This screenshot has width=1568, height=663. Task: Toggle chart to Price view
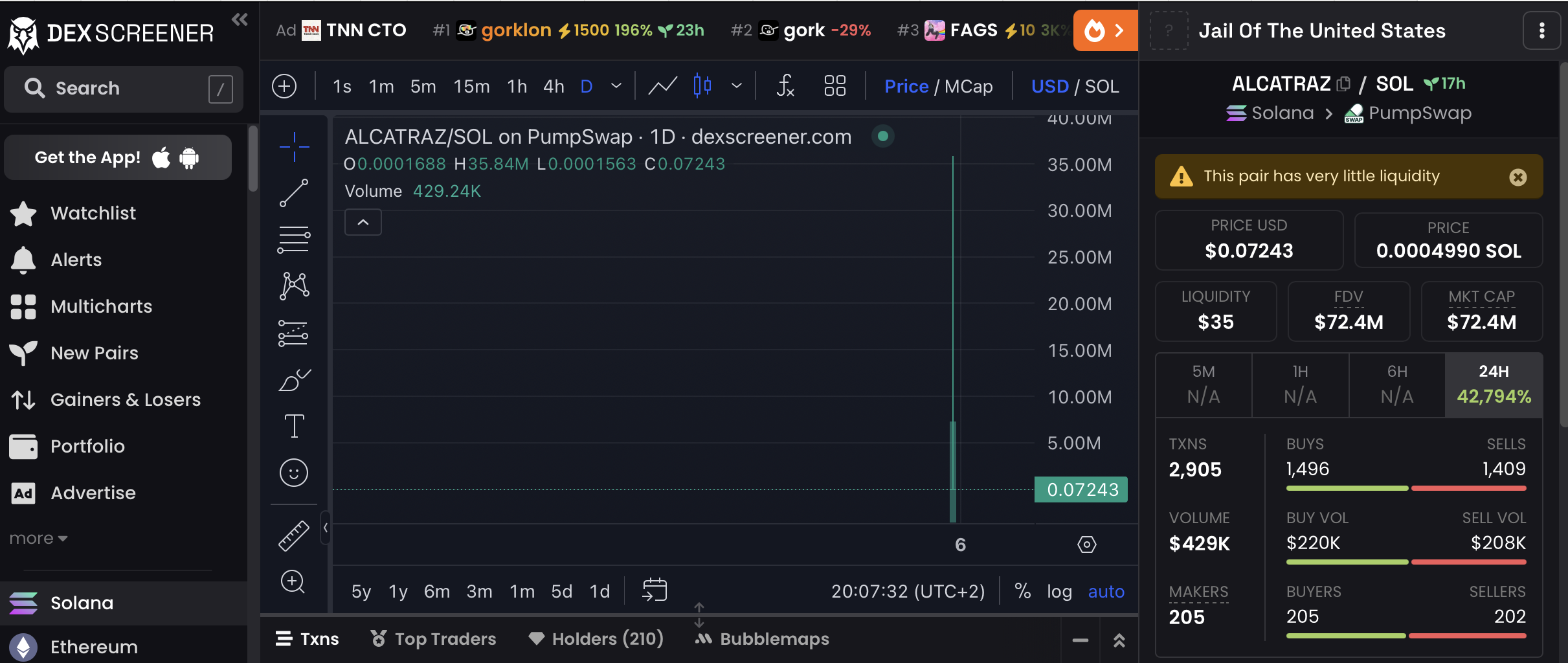pyautogui.click(x=906, y=86)
